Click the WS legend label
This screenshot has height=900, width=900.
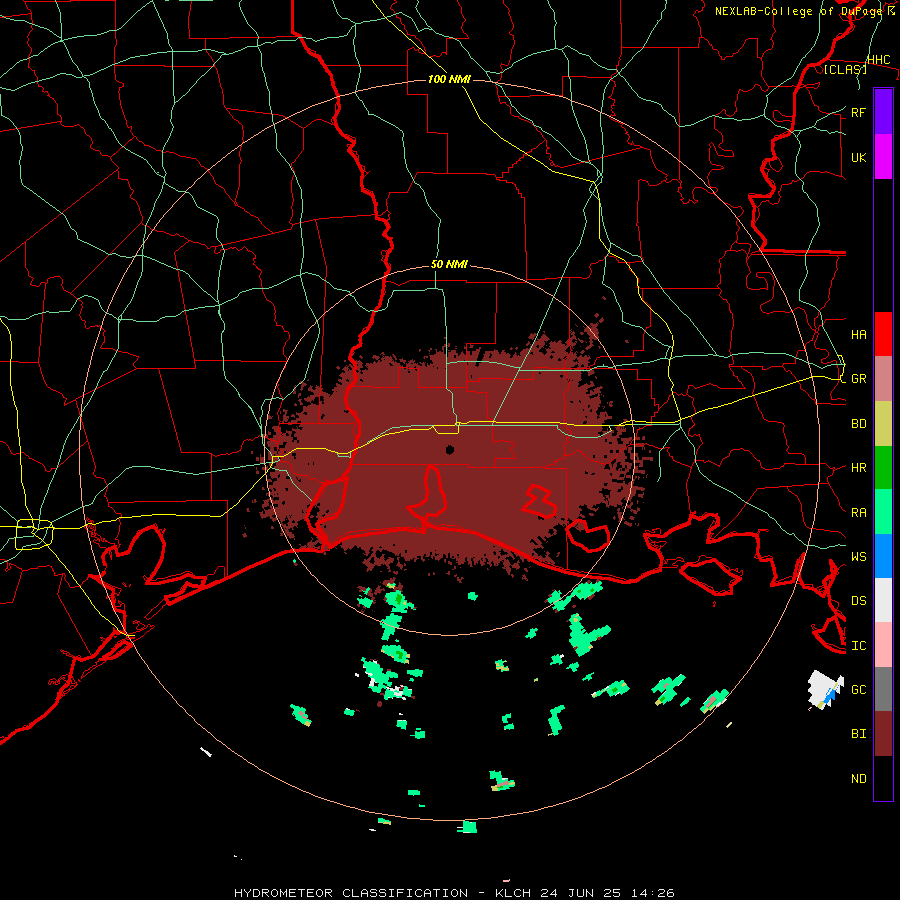coord(858,557)
